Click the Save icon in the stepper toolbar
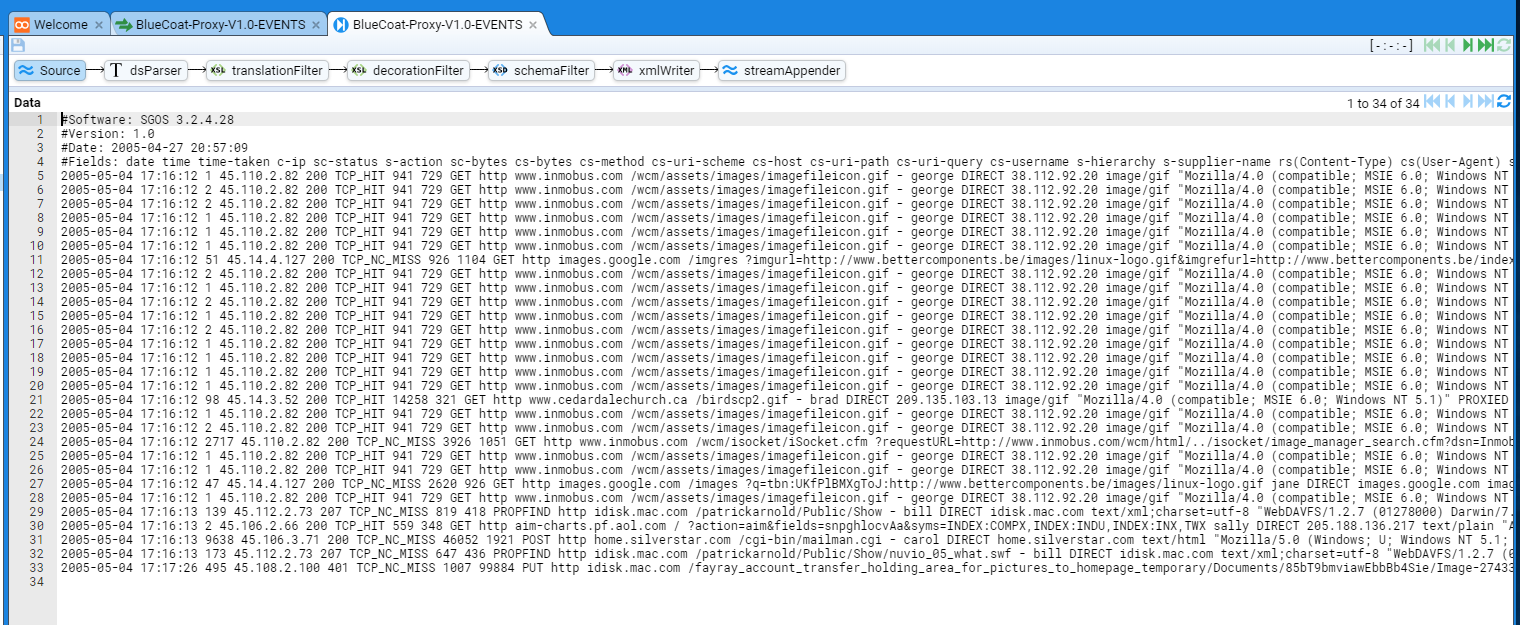This screenshot has height=625, width=1520. (x=18, y=45)
